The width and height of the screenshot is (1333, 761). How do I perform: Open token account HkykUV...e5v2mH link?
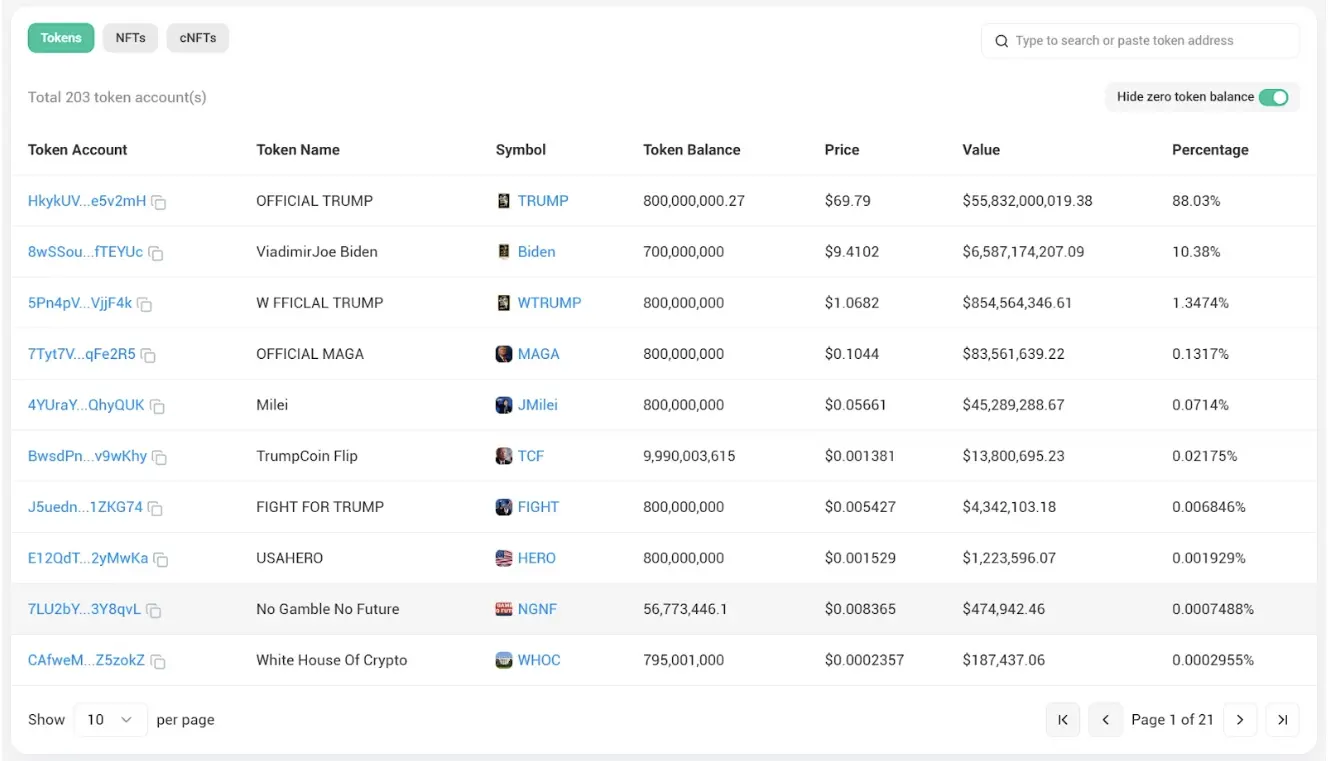click(x=87, y=201)
